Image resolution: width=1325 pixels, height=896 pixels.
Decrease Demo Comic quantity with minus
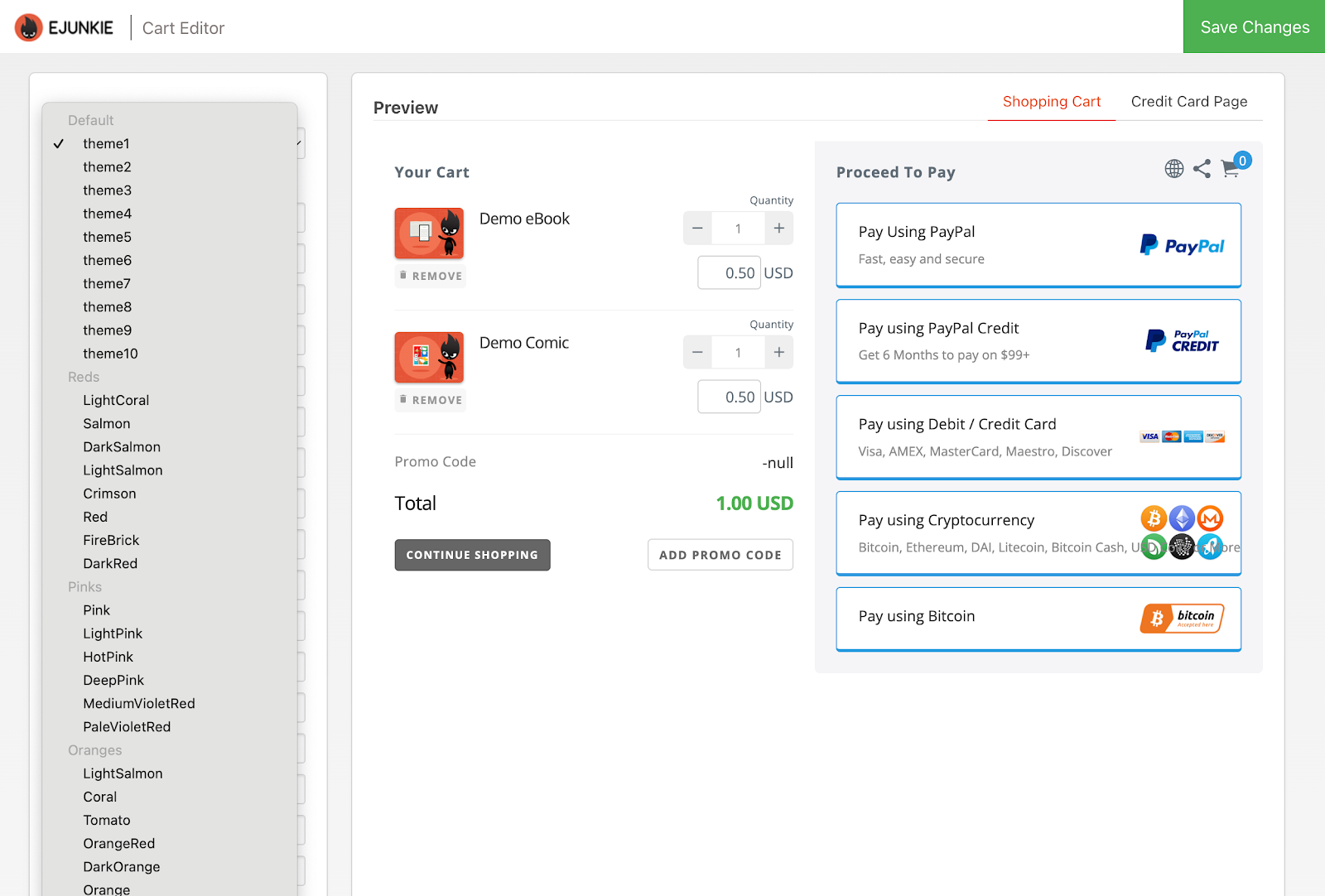pyautogui.click(x=697, y=353)
